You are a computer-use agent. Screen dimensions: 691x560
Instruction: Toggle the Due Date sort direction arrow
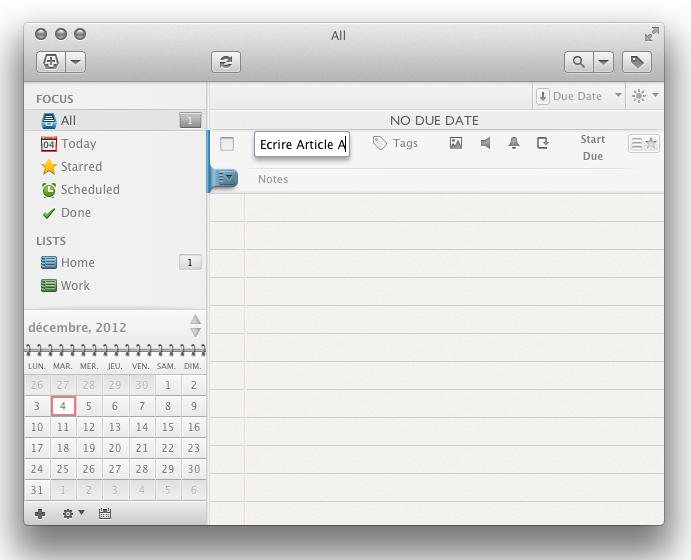coord(543,96)
